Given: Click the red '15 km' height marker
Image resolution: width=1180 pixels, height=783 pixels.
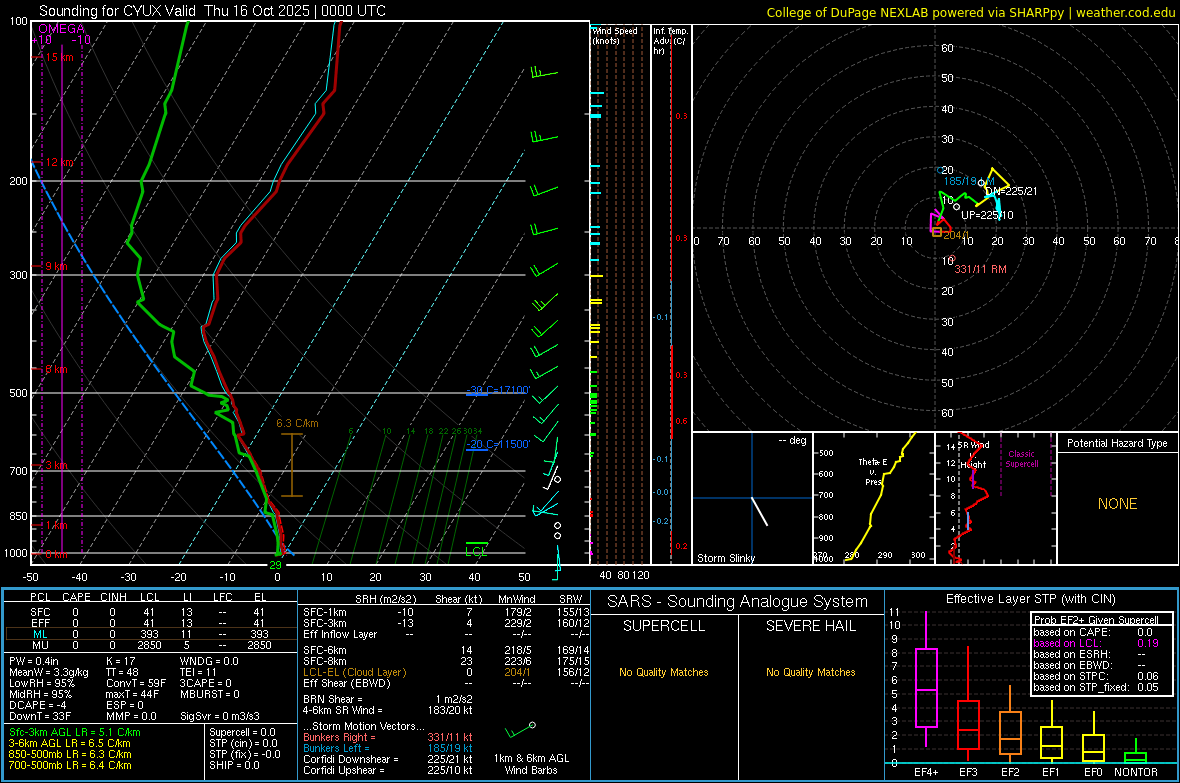Looking at the screenshot, I should coord(58,57).
